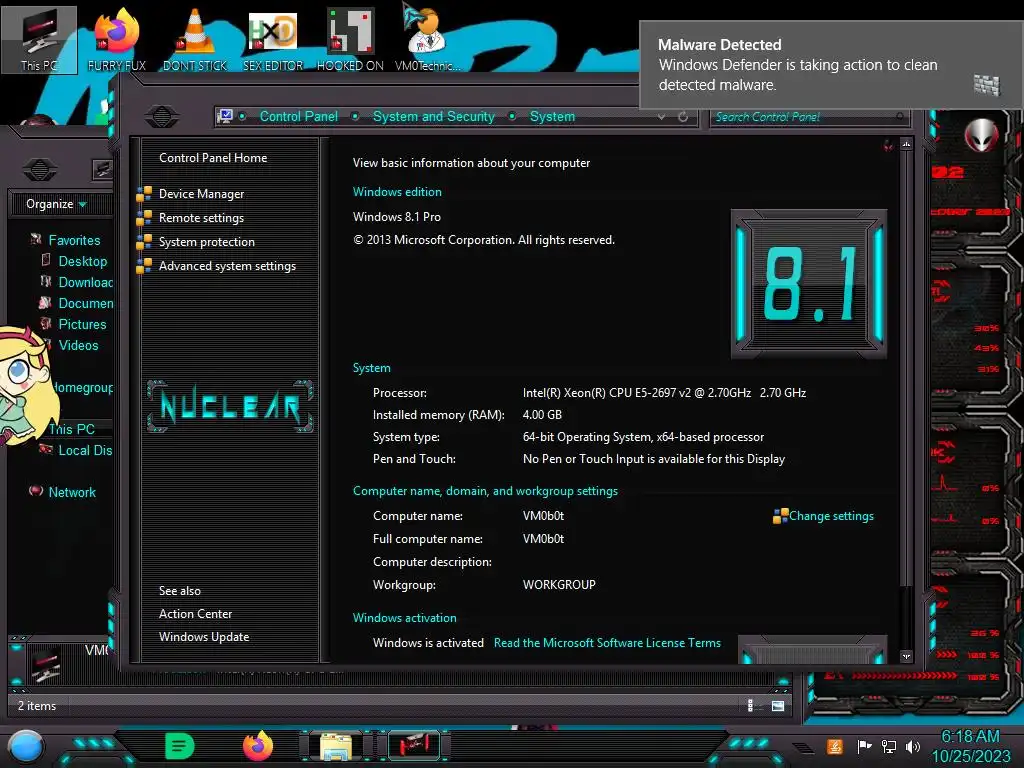Open the network tray icon
The height and width of the screenshot is (768, 1024).
coord(889,746)
